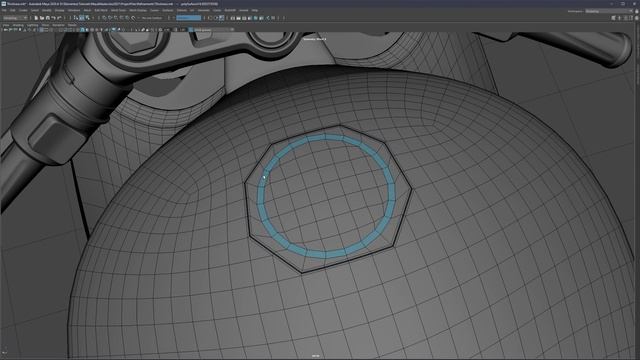Click the Open Scene folder icon

[x=42, y=18]
